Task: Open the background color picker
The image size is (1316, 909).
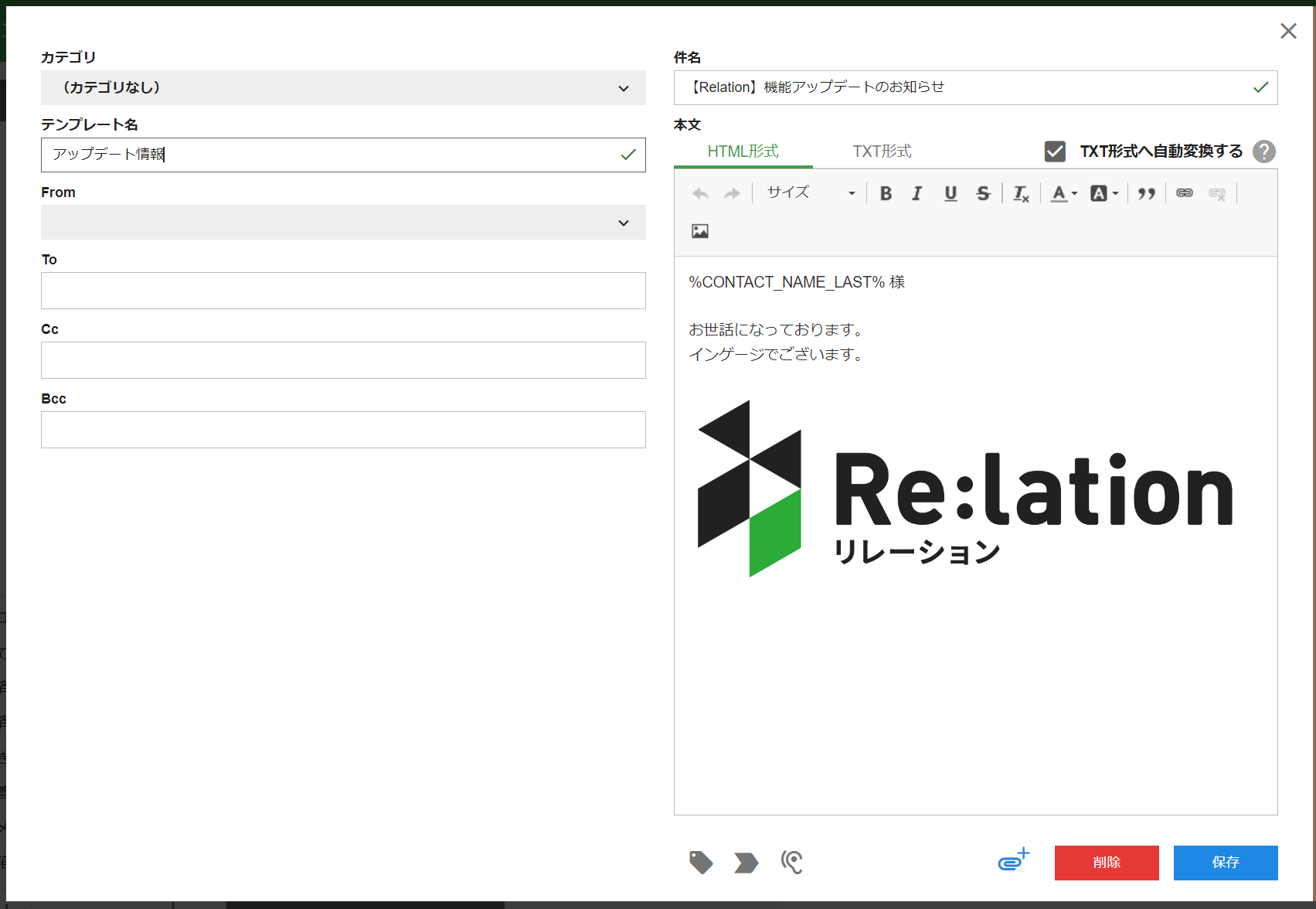Action: pos(1104,193)
